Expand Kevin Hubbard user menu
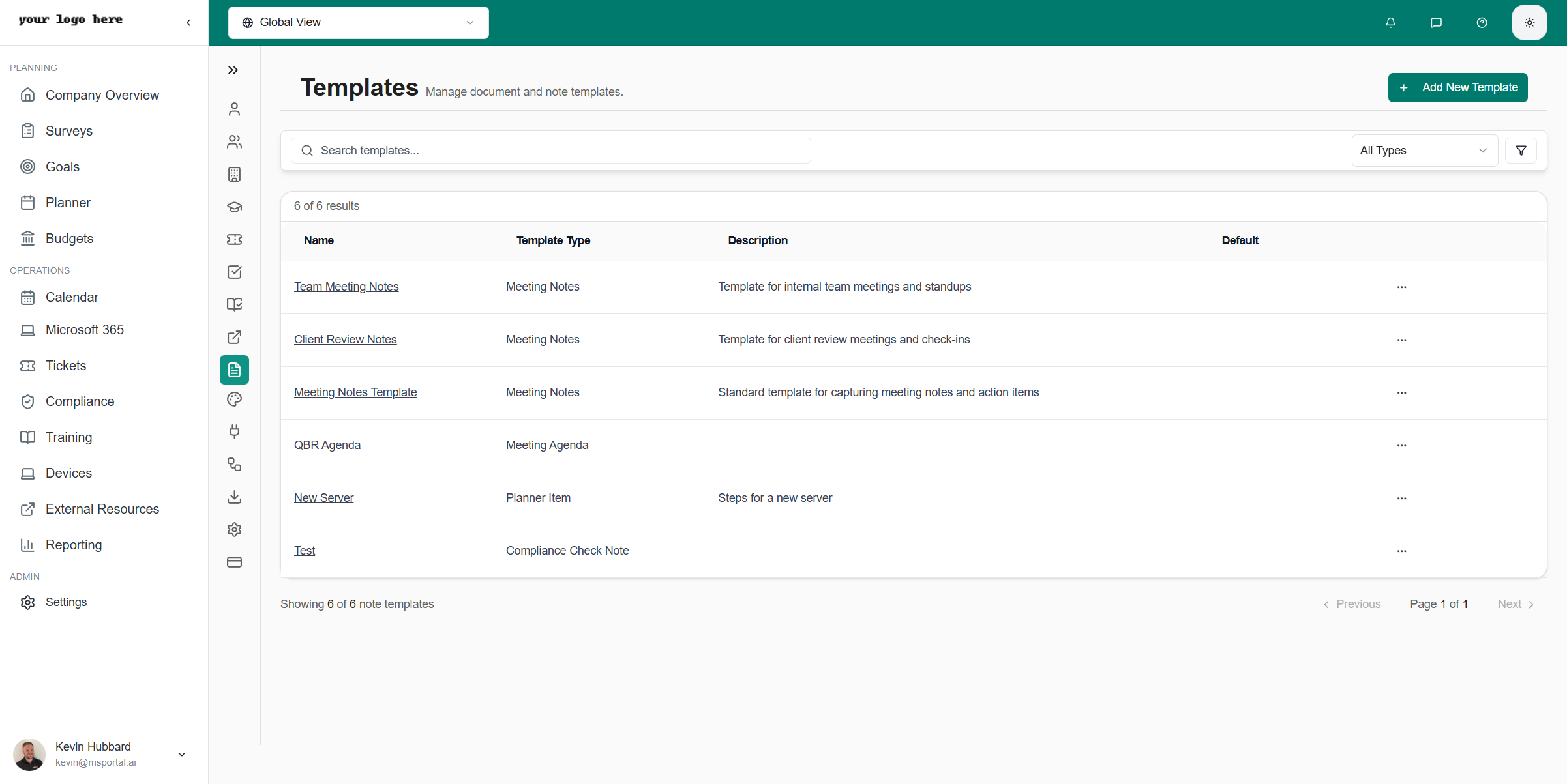Image resolution: width=1567 pixels, height=784 pixels. pyautogui.click(x=182, y=754)
